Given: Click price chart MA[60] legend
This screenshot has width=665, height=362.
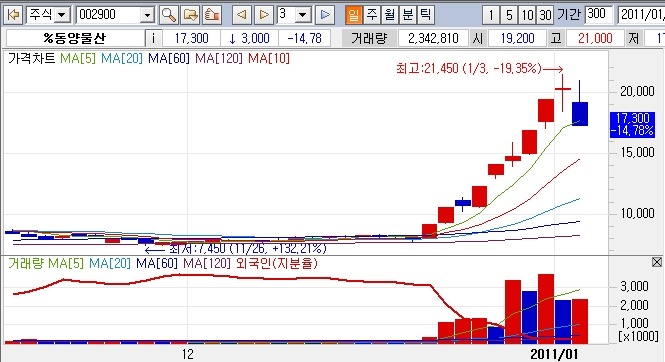Looking at the screenshot, I should [x=169, y=58].
